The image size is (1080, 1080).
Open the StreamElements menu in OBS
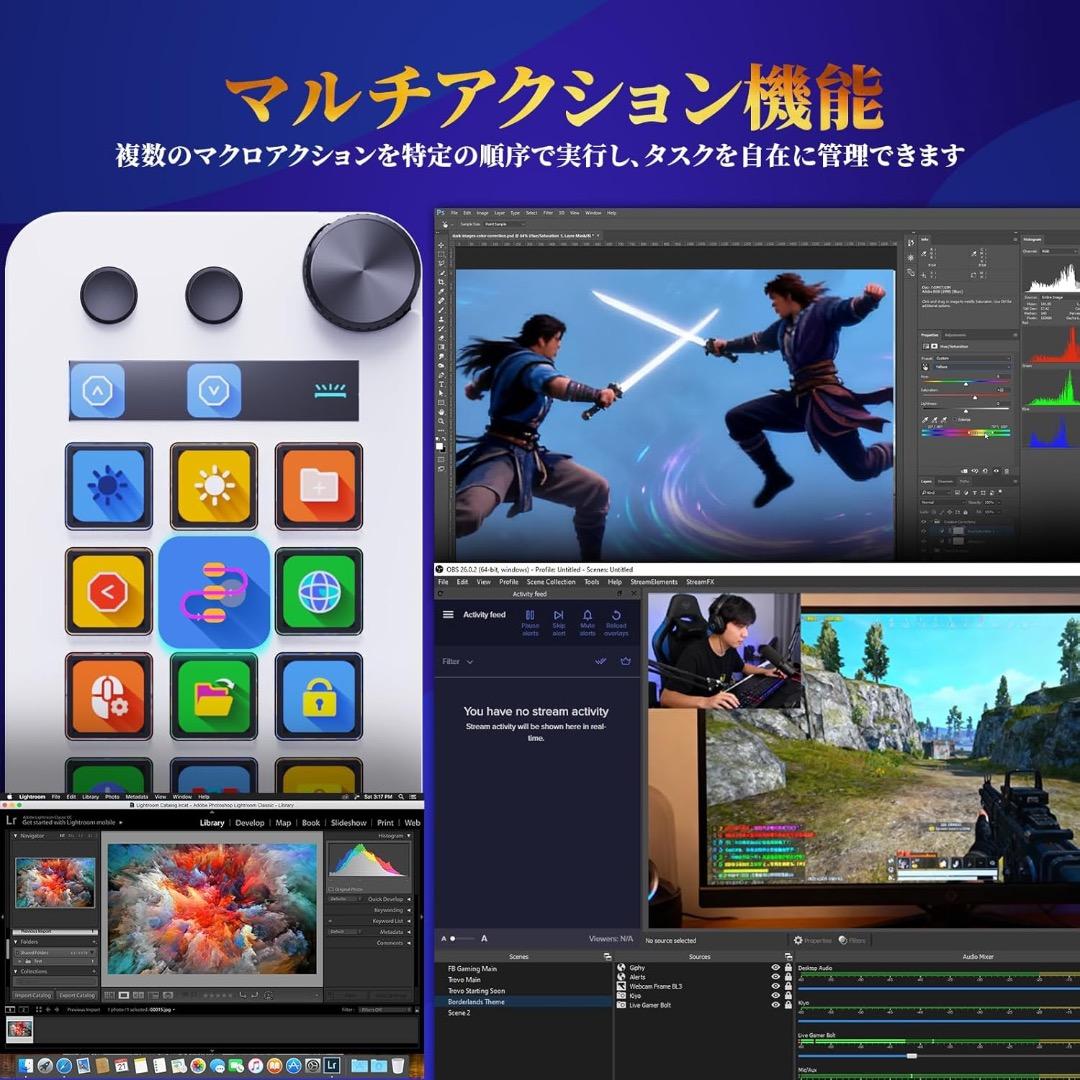point(654,582)
